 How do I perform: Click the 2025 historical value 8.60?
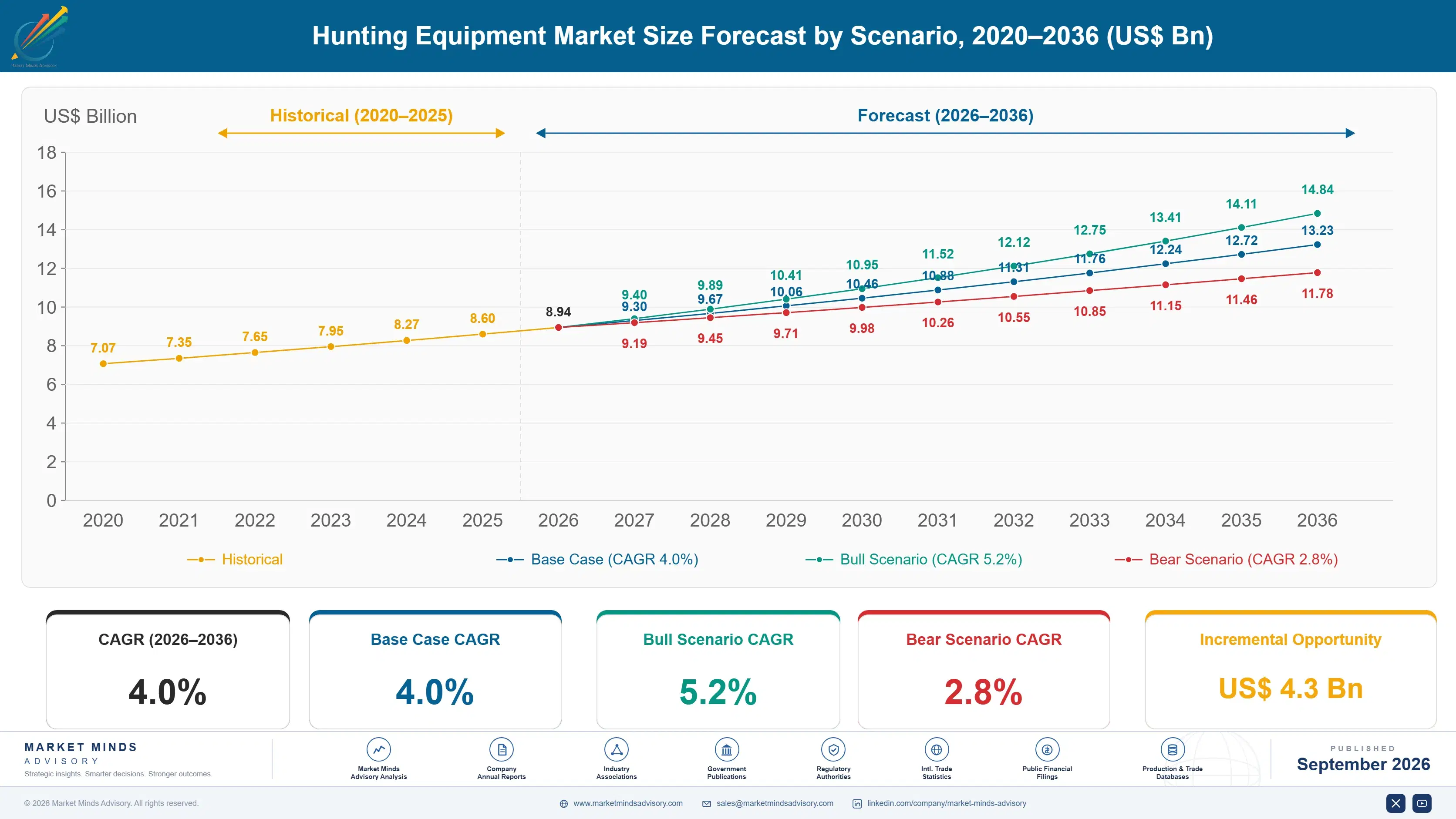pos(482,319)
